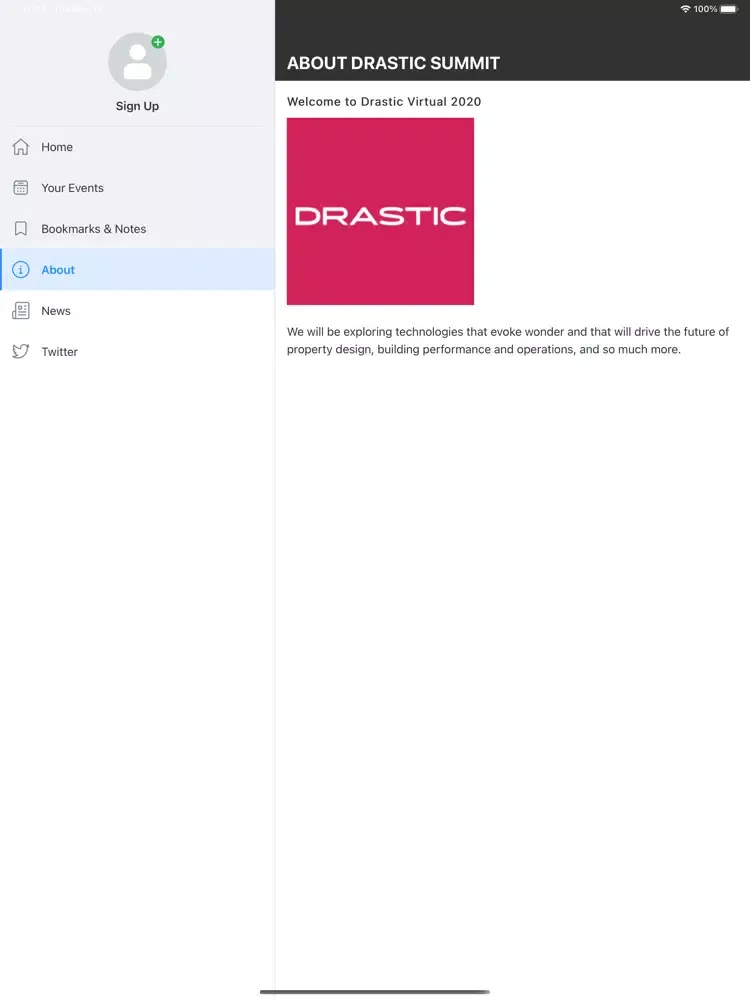Click the About Drastic Summit header title

(393, 63)
